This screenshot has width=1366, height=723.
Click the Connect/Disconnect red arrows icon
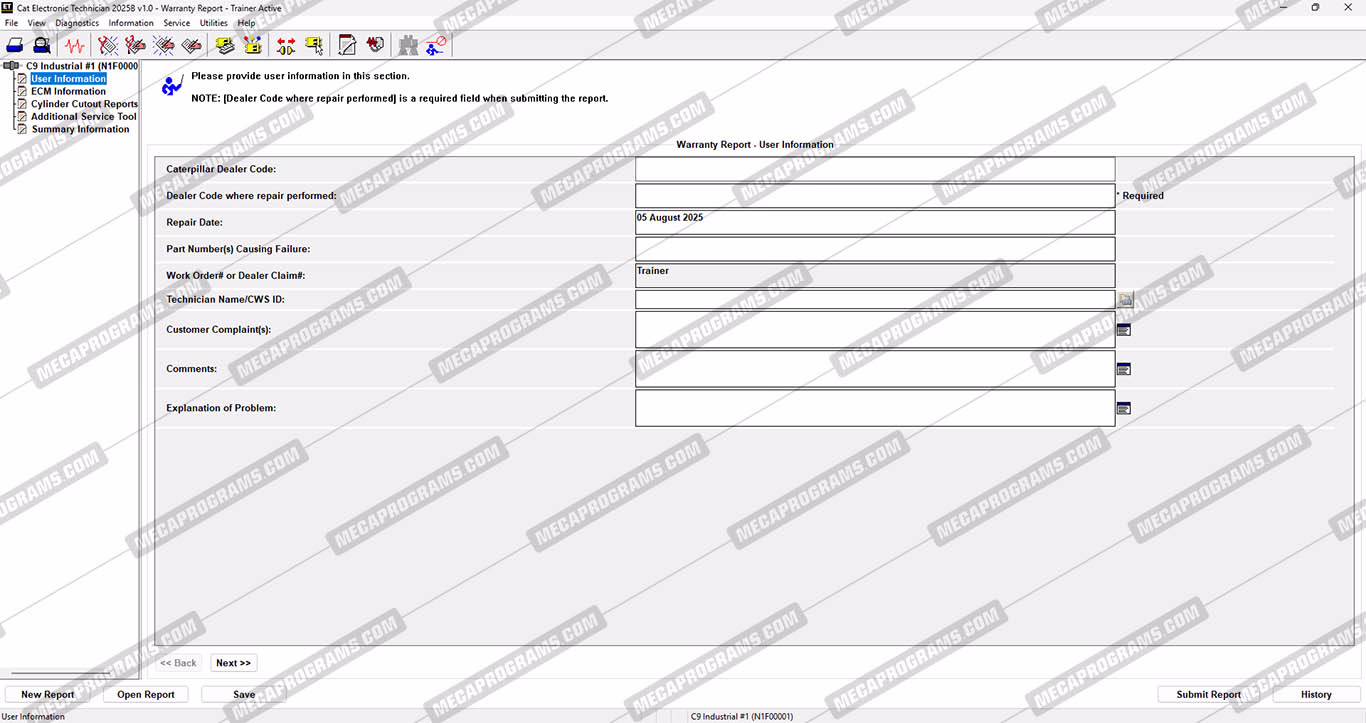[x=286, y=45]
